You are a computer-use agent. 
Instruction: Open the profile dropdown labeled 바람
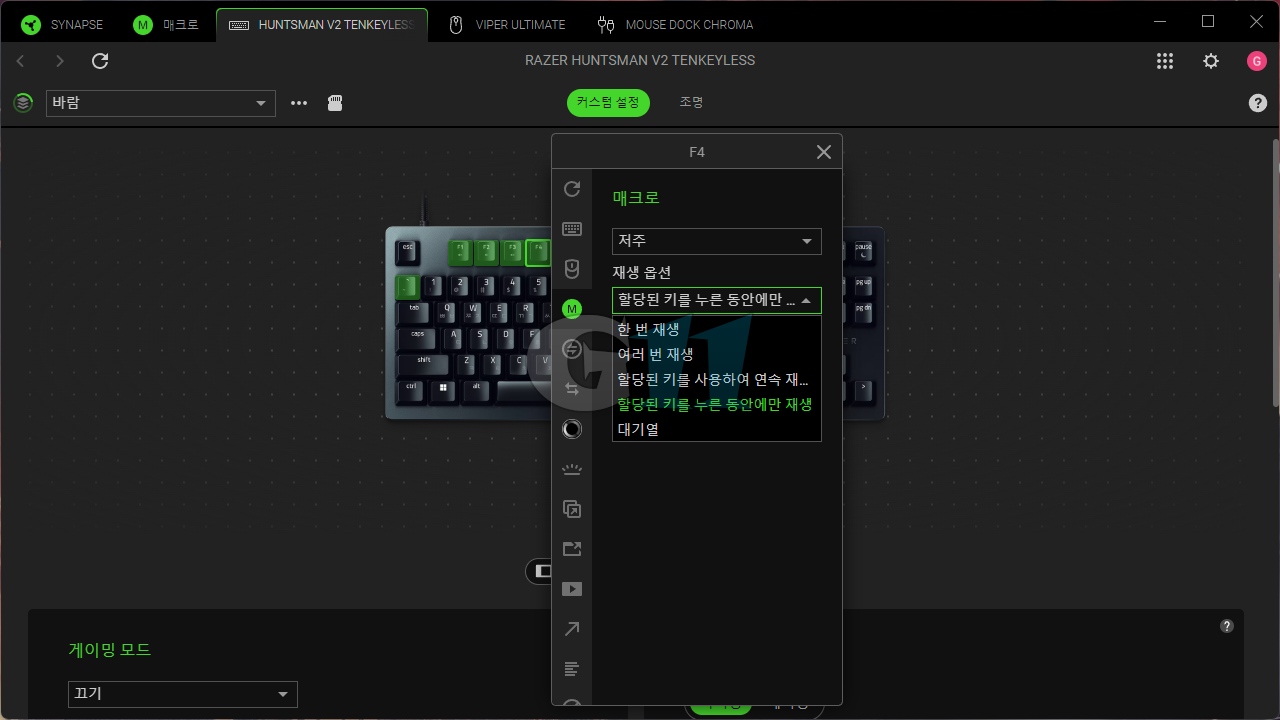(161, 103)
